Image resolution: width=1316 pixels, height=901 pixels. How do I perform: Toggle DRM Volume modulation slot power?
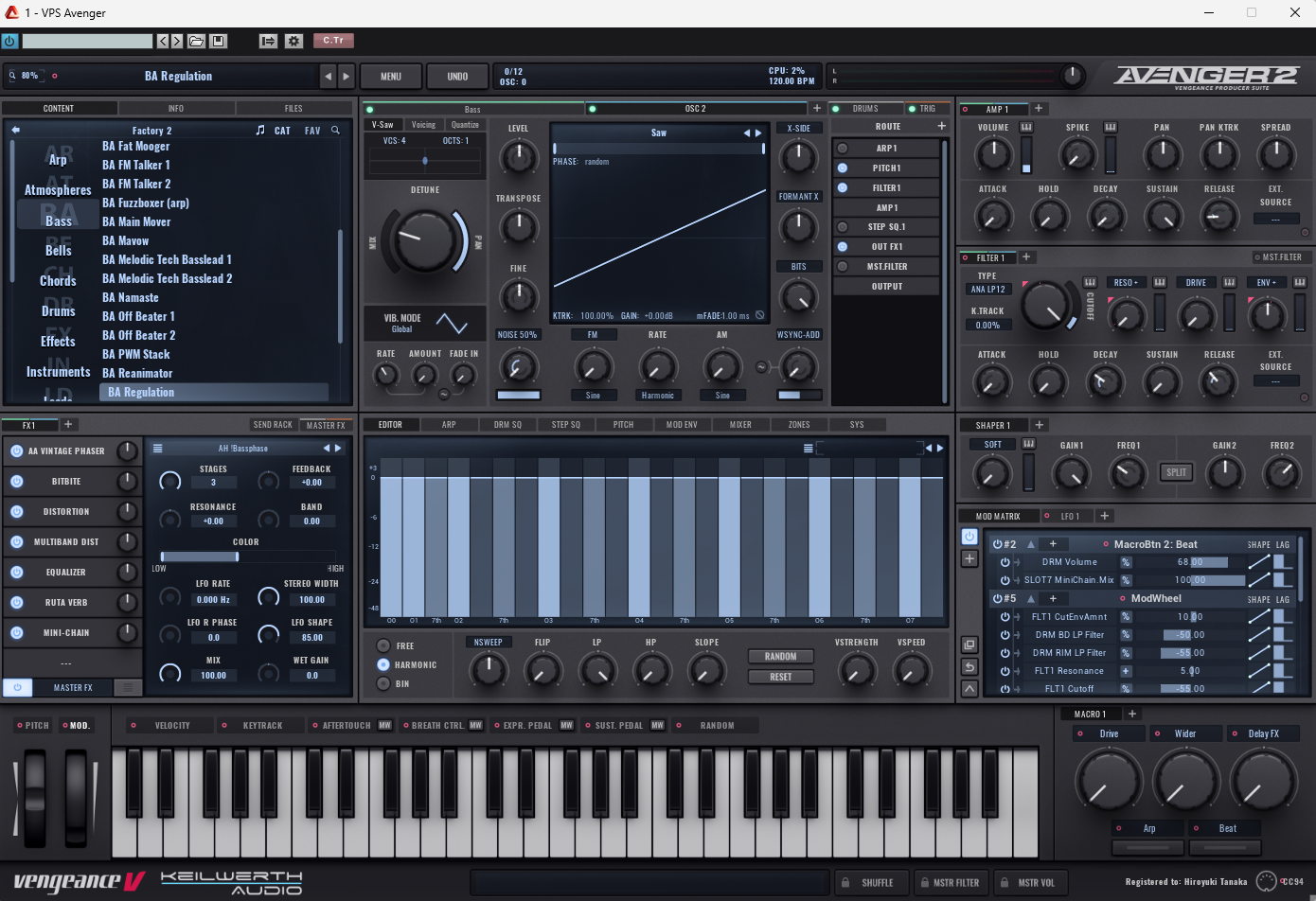(1005, 562)
